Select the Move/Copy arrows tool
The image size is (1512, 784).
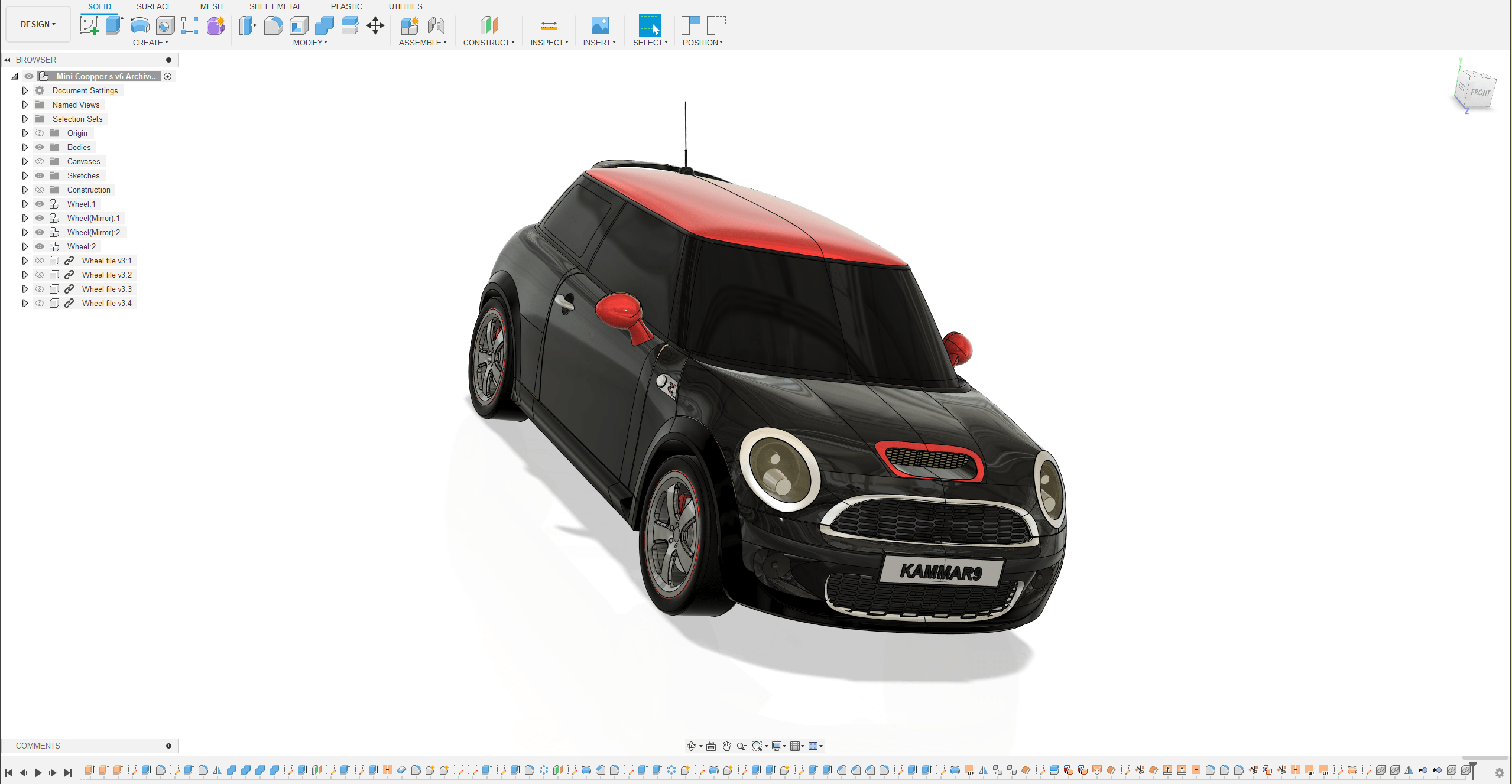(375, 25)
